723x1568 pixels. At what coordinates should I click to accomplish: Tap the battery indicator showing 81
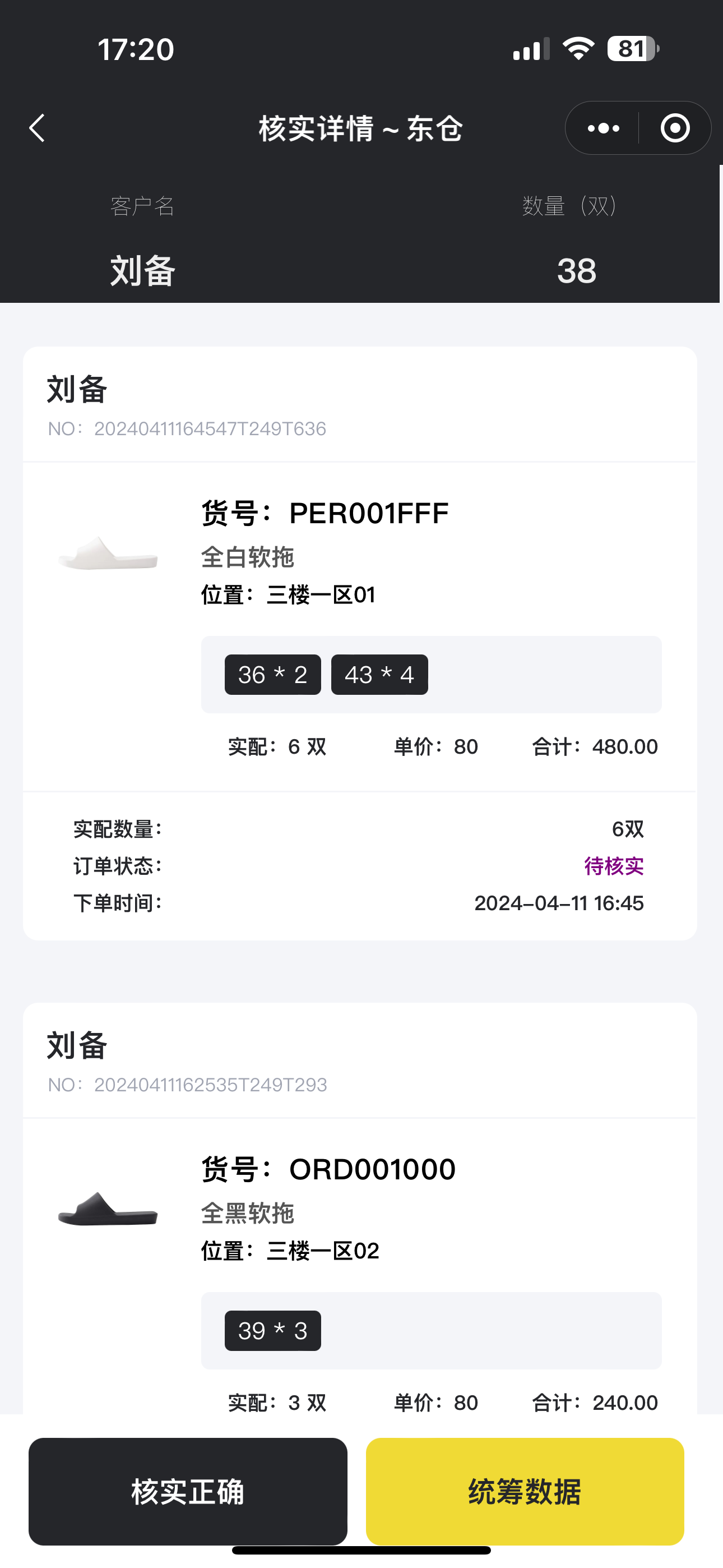(633, 49)
